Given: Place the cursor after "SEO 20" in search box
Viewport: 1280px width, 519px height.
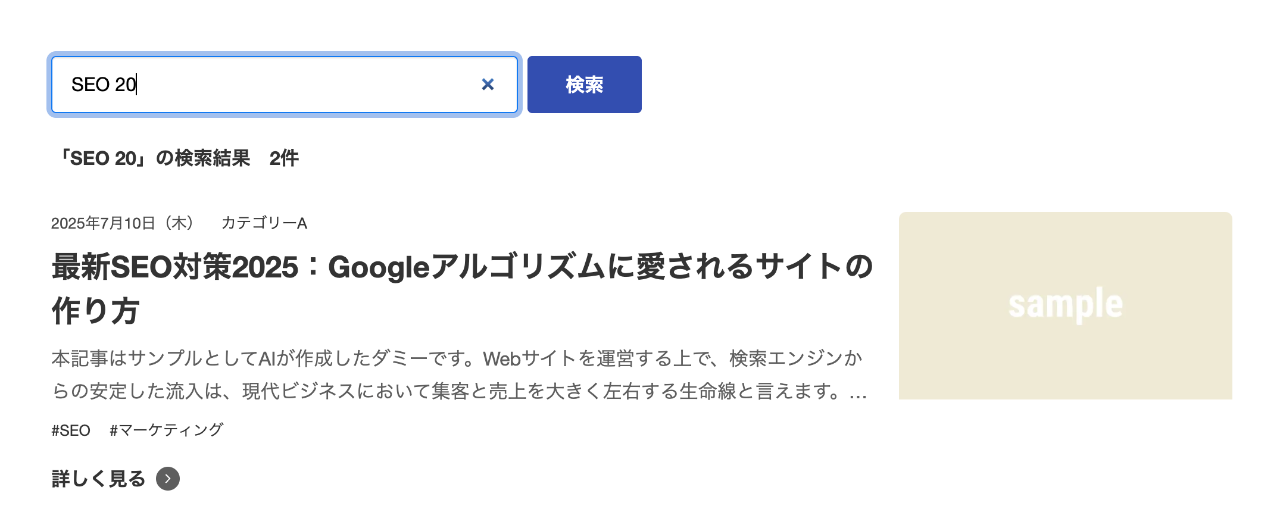Looking at the screenshot, I should (x=137, y=85).
